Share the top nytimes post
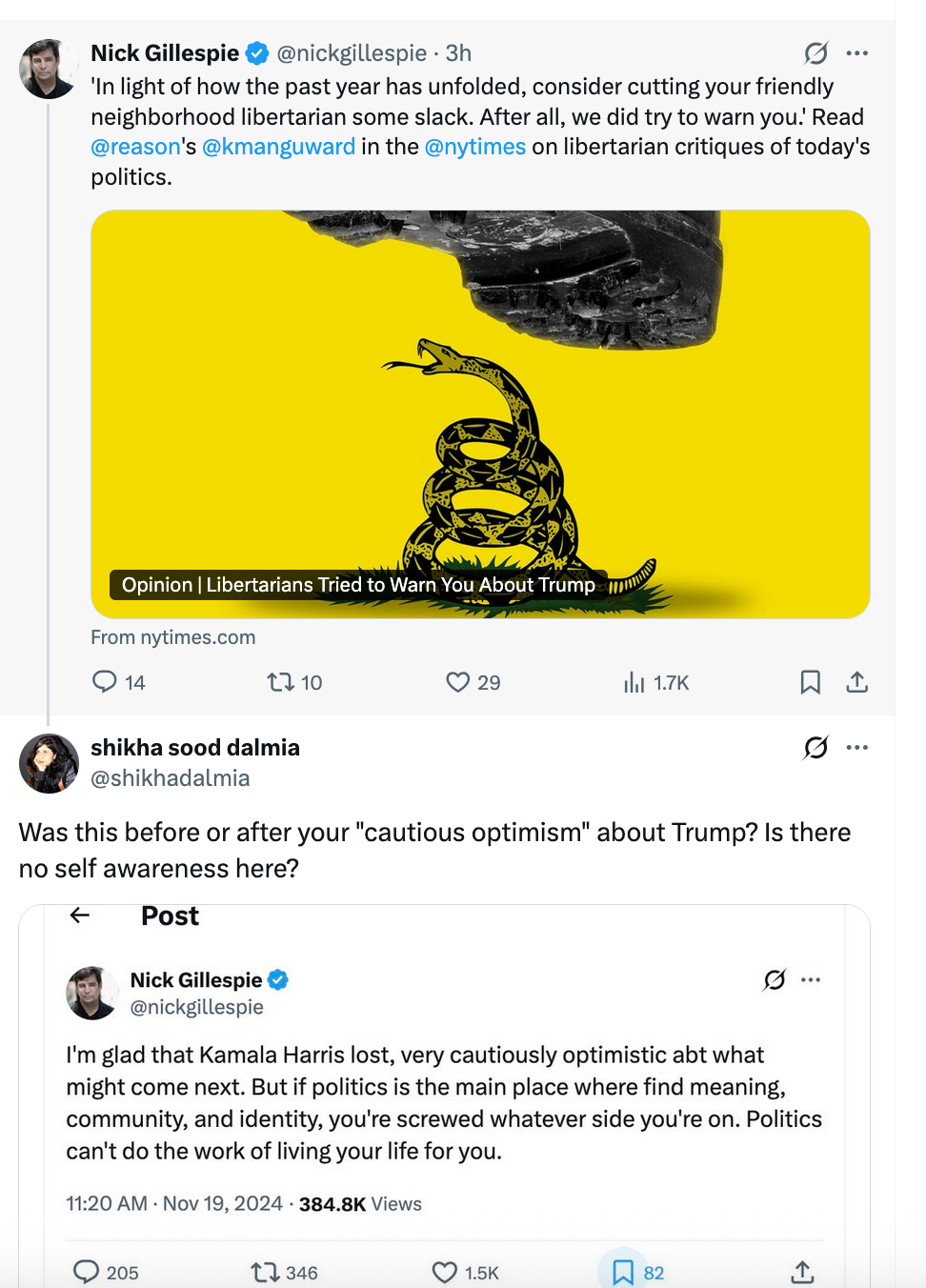 click(x=856, y=682)
